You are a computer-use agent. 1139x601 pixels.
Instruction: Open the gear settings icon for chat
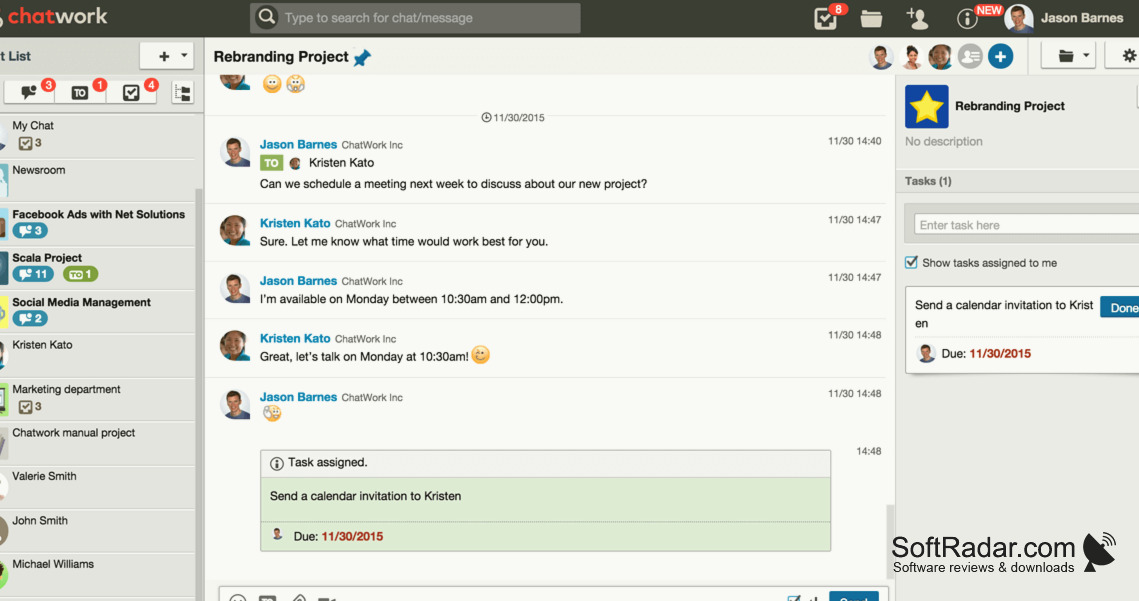click(1129, 56)
